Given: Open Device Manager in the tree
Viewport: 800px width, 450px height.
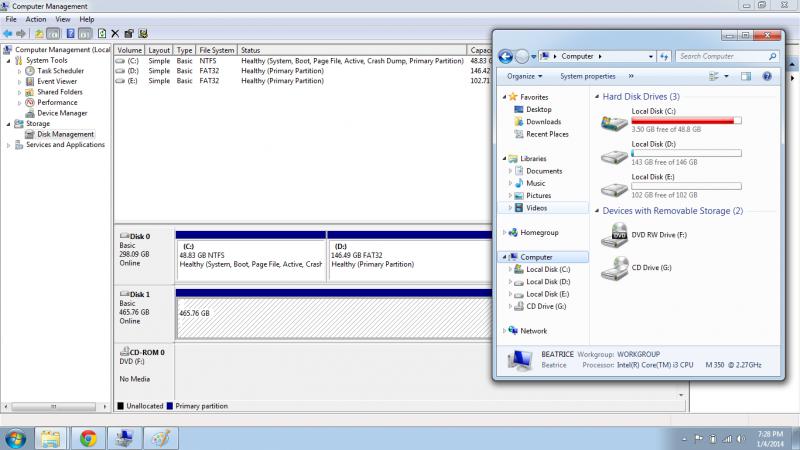Looking at the screenshot, I should coord(62,113).
